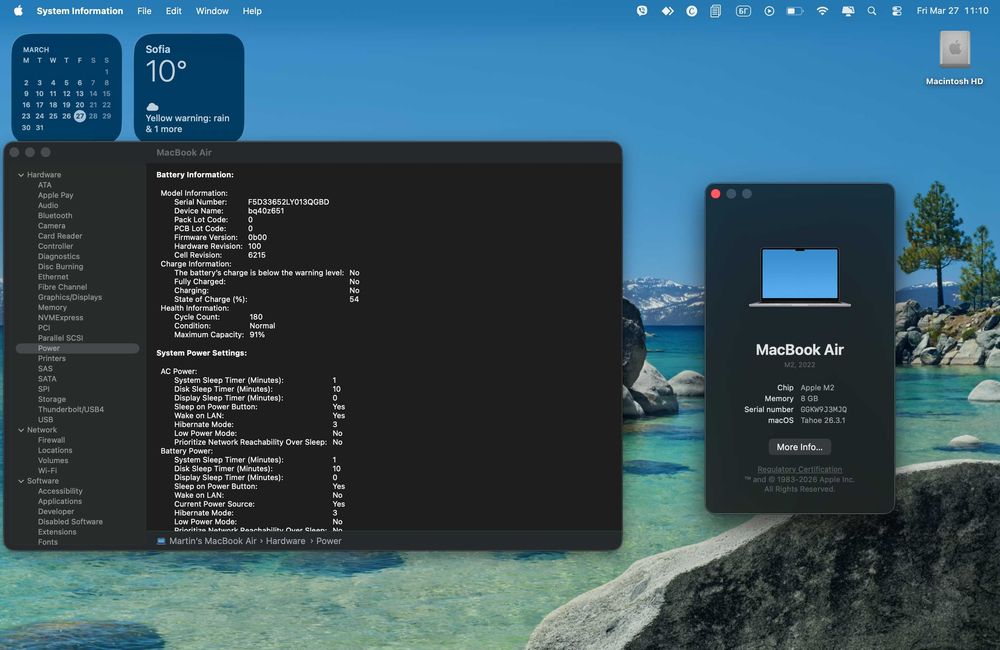Image resolution: width=1000 pixels, height=650 pixels.
Task: Click the Sofia weather widget
Action: tap(189, 87)
